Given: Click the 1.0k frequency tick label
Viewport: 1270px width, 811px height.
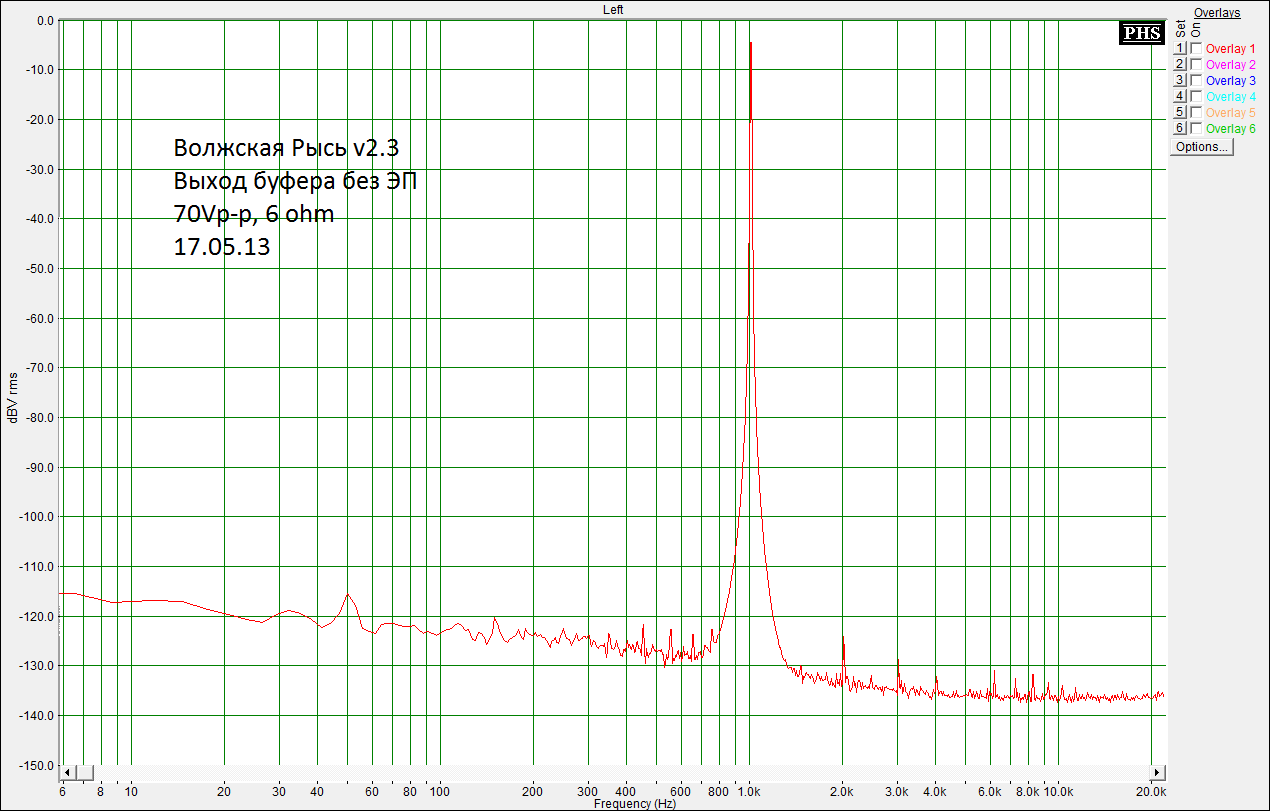Looking at the screenshot, I should [x=749, y=791].
